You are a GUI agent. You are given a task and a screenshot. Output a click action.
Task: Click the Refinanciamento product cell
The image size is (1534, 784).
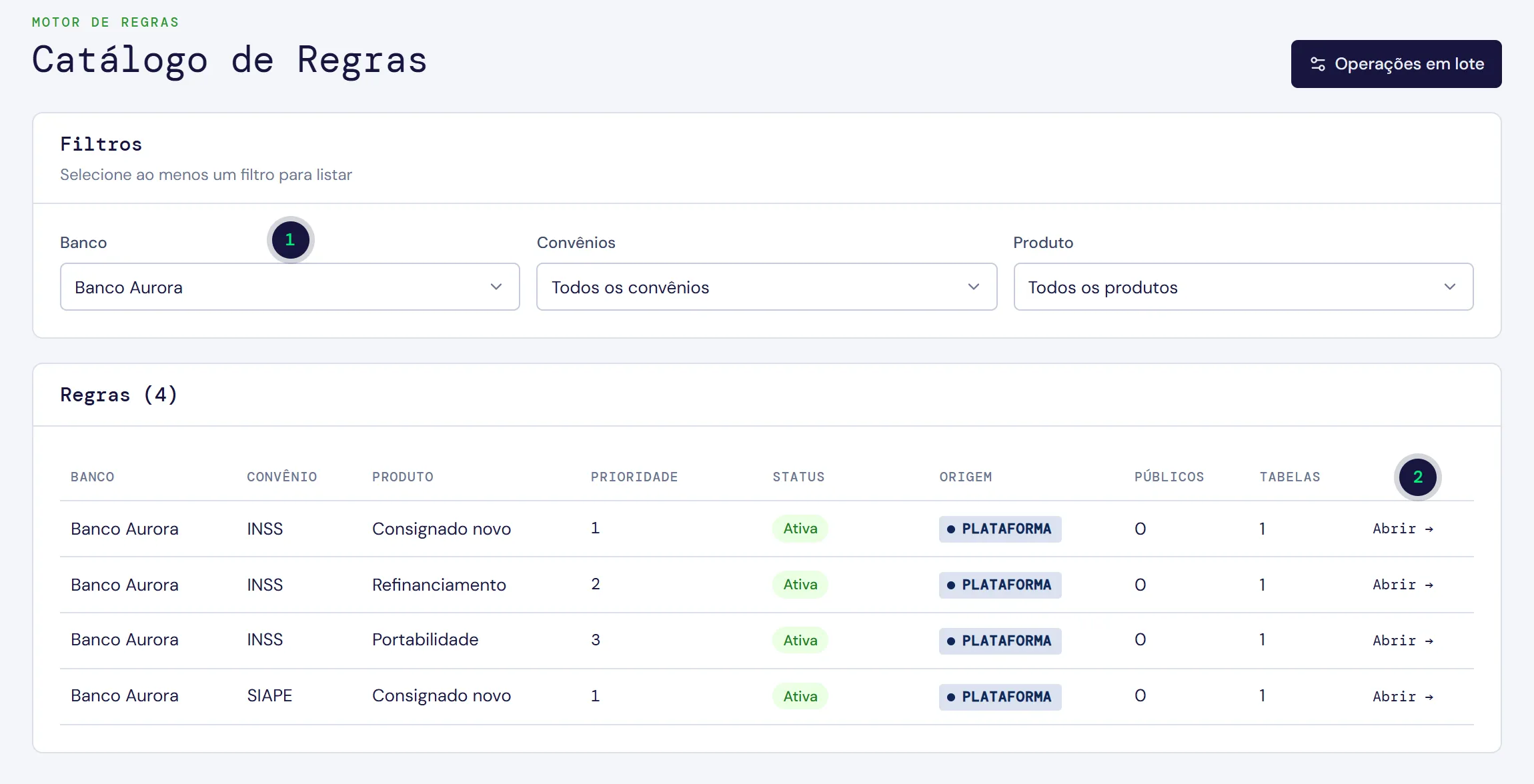click(x=439, y=585)
